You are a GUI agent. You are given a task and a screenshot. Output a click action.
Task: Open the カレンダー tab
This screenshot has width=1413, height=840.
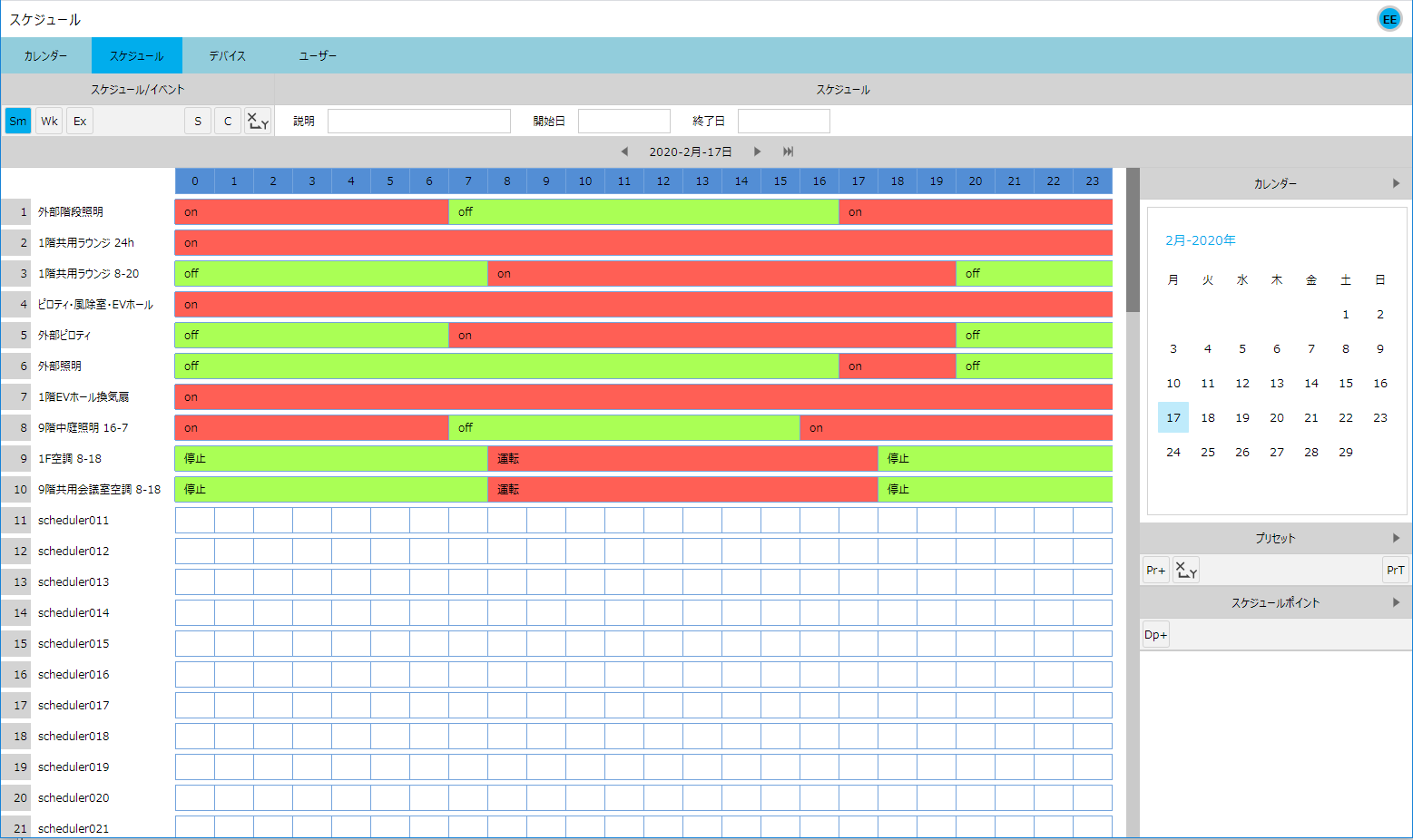45,55
